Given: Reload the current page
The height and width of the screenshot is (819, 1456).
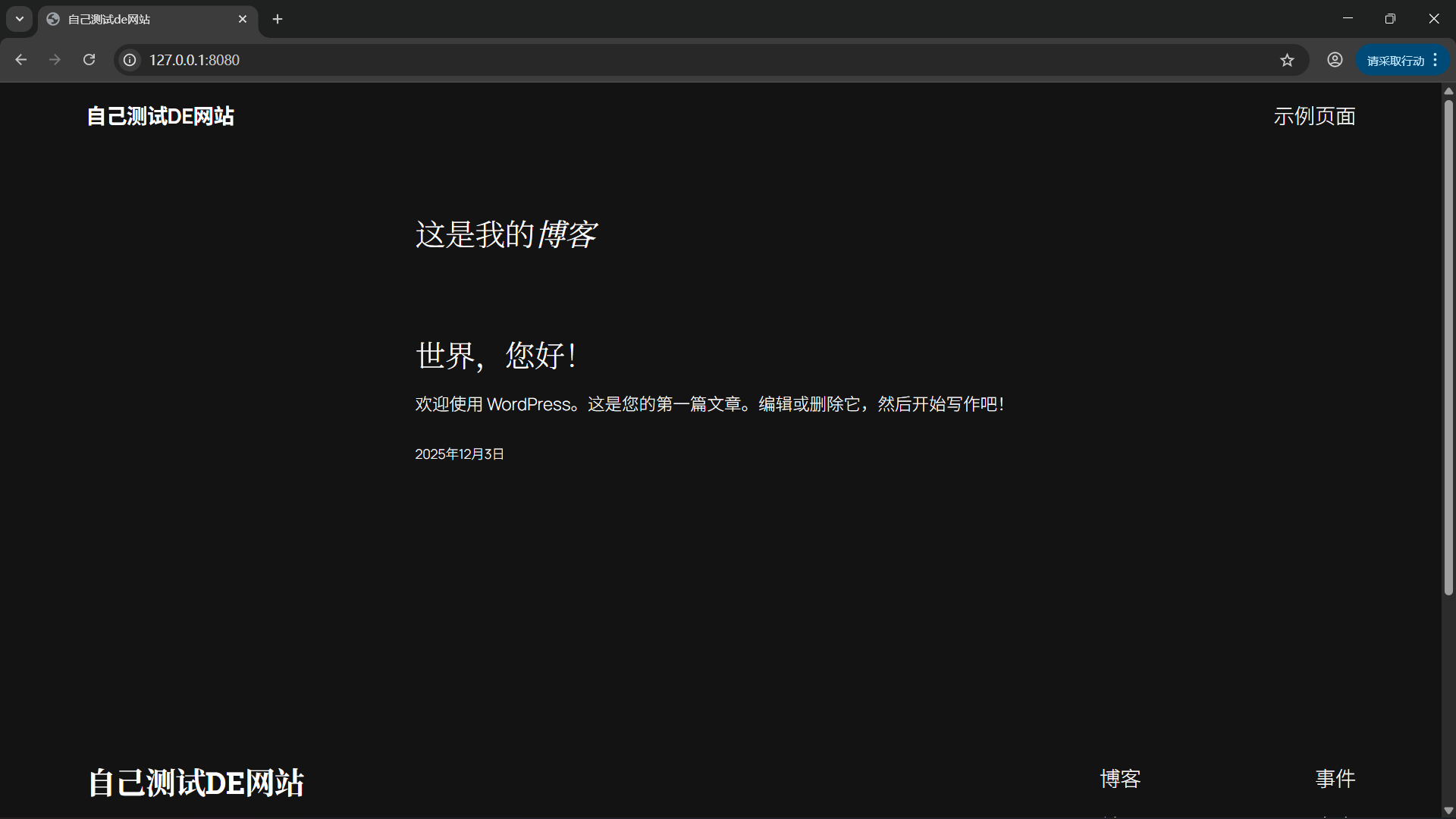Looking at the screenshot, I should (89, 60).
